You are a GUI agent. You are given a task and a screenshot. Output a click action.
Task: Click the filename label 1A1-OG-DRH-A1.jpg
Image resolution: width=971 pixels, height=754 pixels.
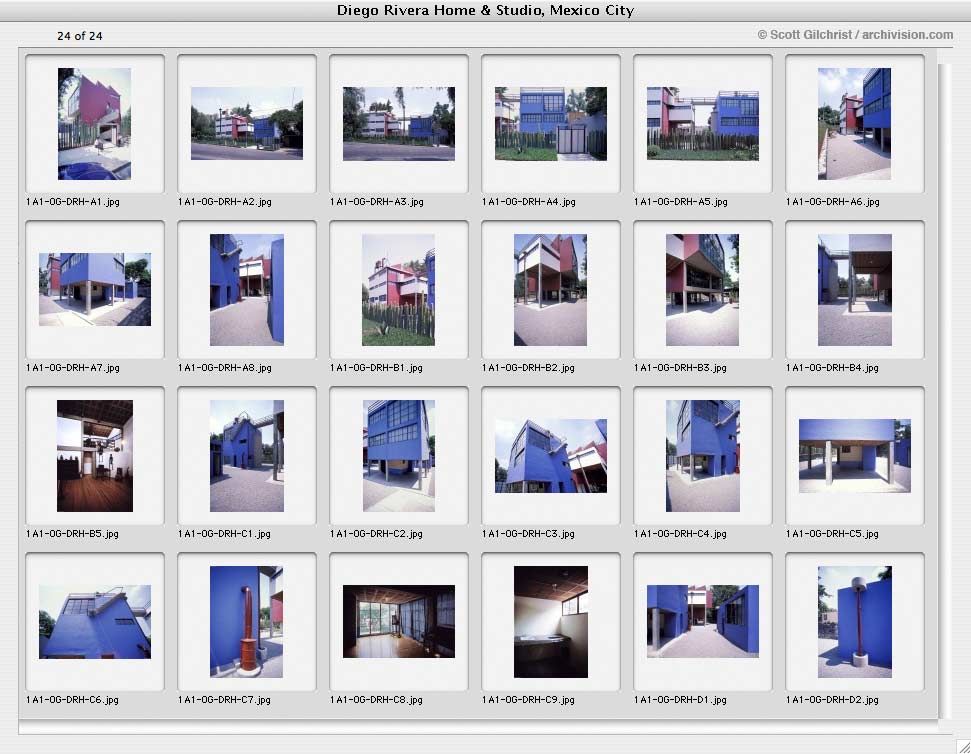coord(73,202)
